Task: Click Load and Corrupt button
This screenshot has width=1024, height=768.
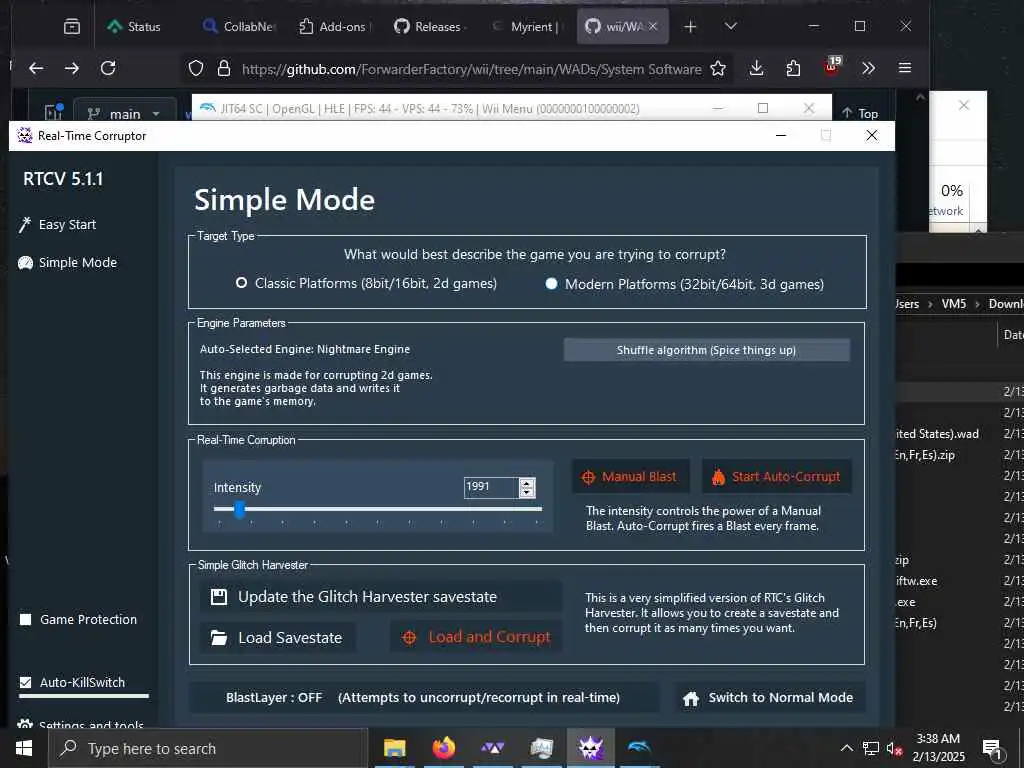Action: coord(476,637)
